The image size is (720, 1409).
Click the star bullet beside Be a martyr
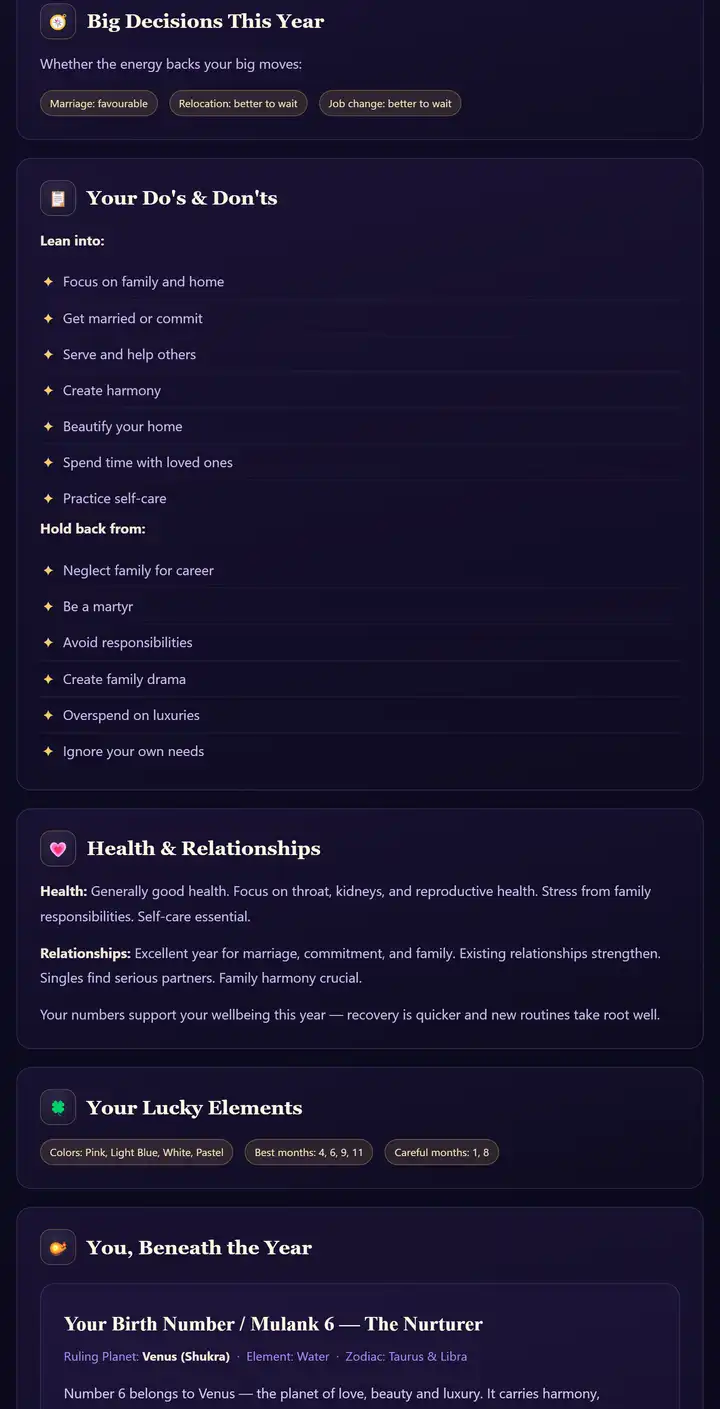pyautogui.click(x=48, y=606)
